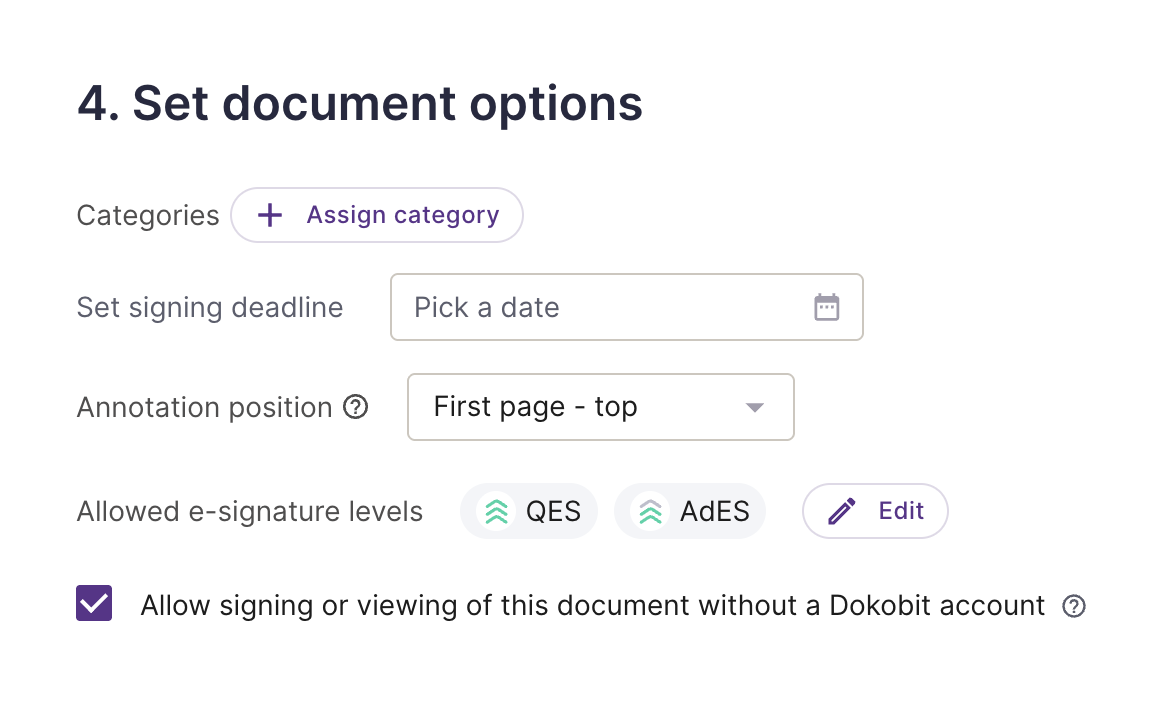1164x710 pixels.
Task: Click the plus icon beside Assign category
Action: (269, 215)
